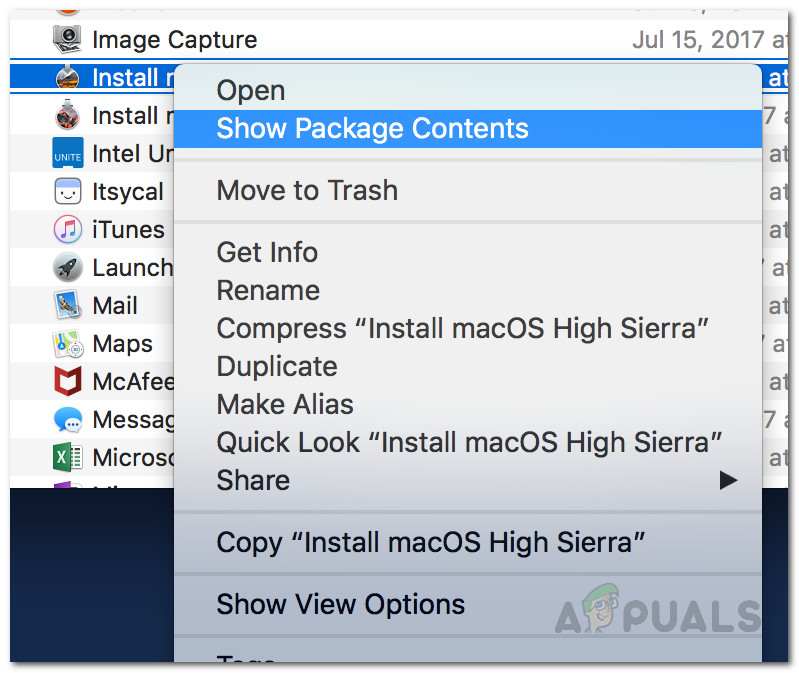Select the Launchpad rocket icon
799x673 pixels.
pos(67,268)
